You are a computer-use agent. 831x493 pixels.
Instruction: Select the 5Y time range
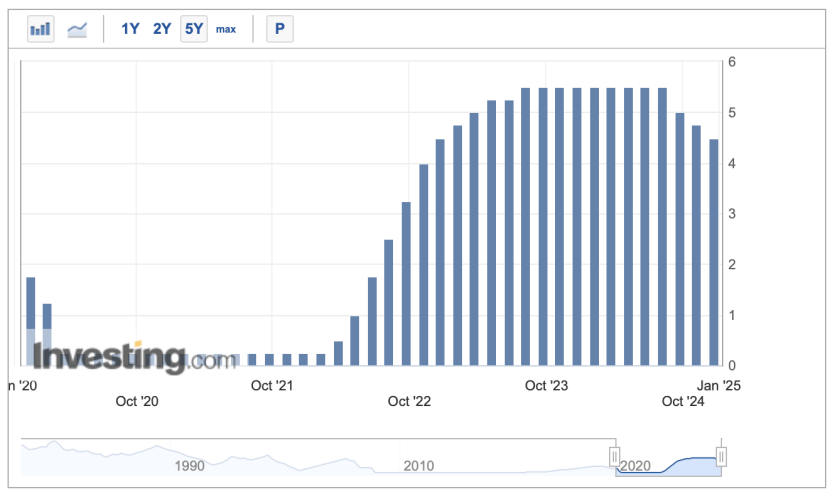pyautogui.click(x=193, y=29)
